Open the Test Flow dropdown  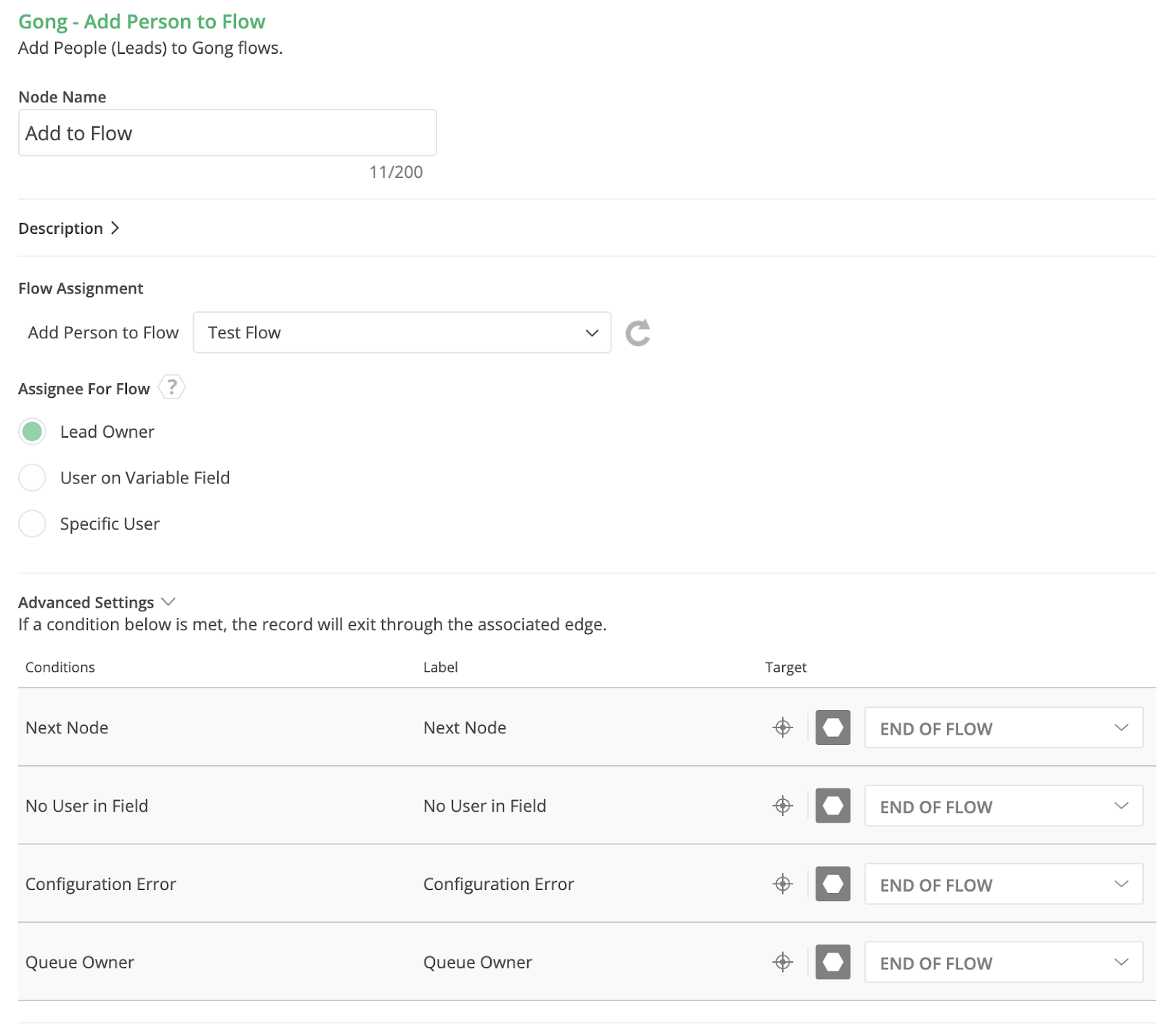point(402,333)
